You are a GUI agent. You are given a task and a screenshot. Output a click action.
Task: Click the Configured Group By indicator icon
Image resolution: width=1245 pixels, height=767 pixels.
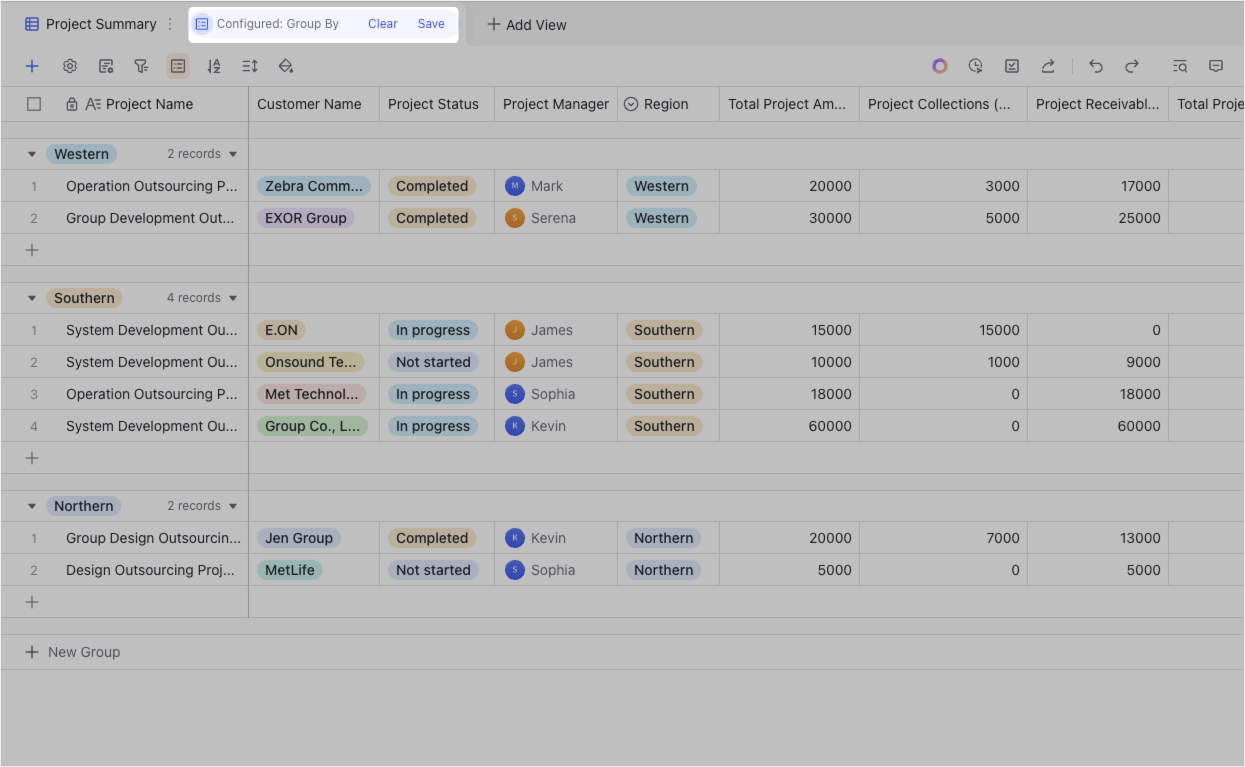[202, 24]
